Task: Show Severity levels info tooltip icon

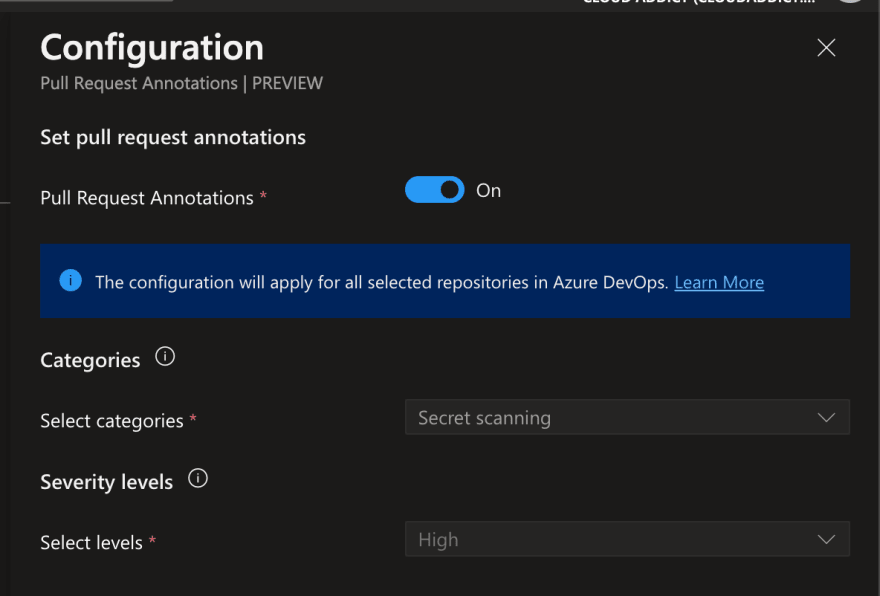Action: pos(198,478)
